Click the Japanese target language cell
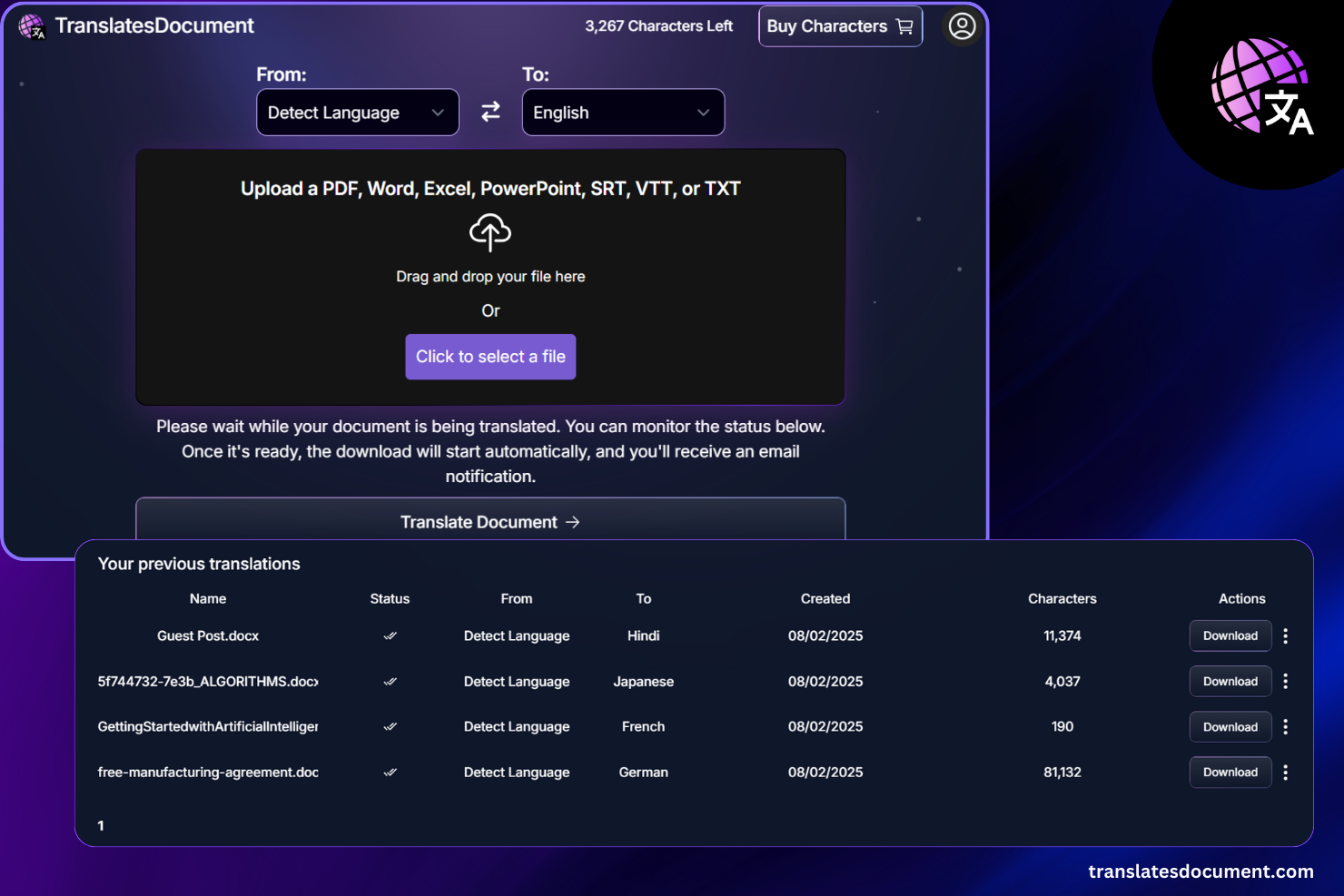Image resolution: width=1344 pixels, height=896 pixels. pos(644,682)
